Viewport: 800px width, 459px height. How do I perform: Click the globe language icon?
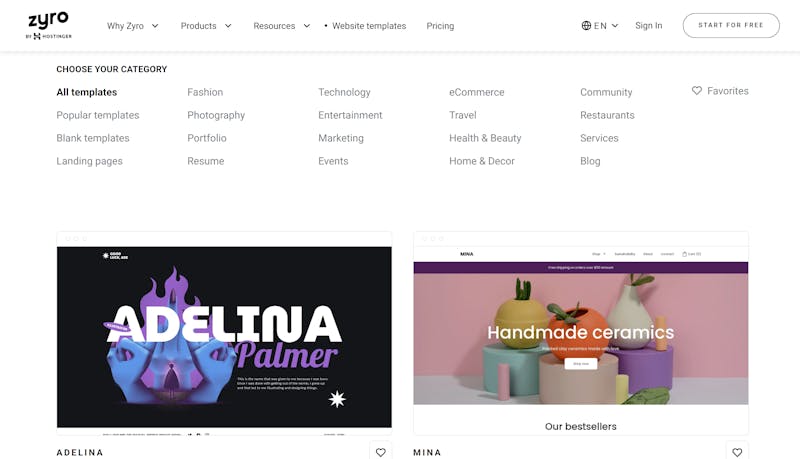[586, 26]
